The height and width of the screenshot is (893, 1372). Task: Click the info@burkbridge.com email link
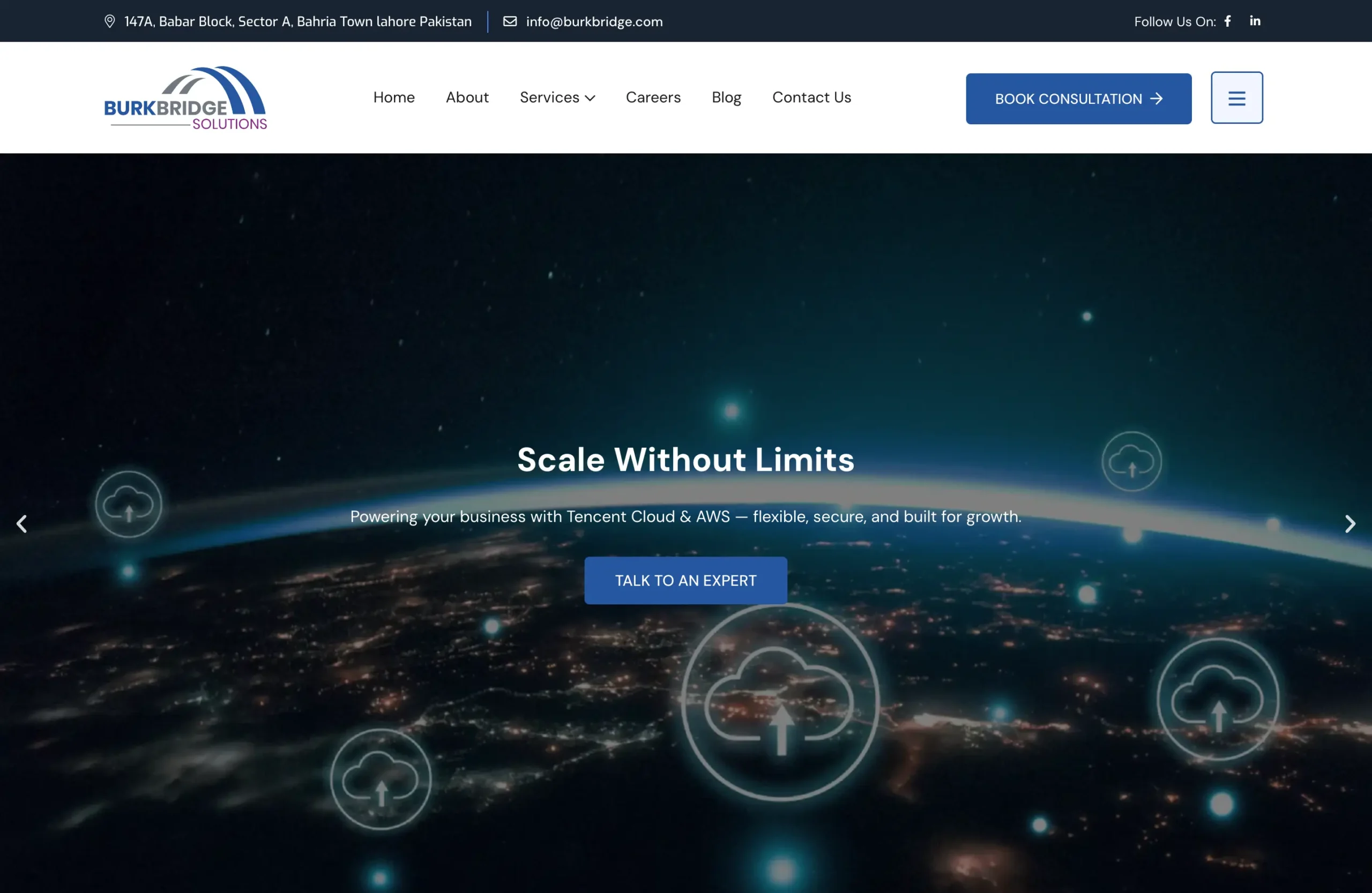tap(594, 22)
